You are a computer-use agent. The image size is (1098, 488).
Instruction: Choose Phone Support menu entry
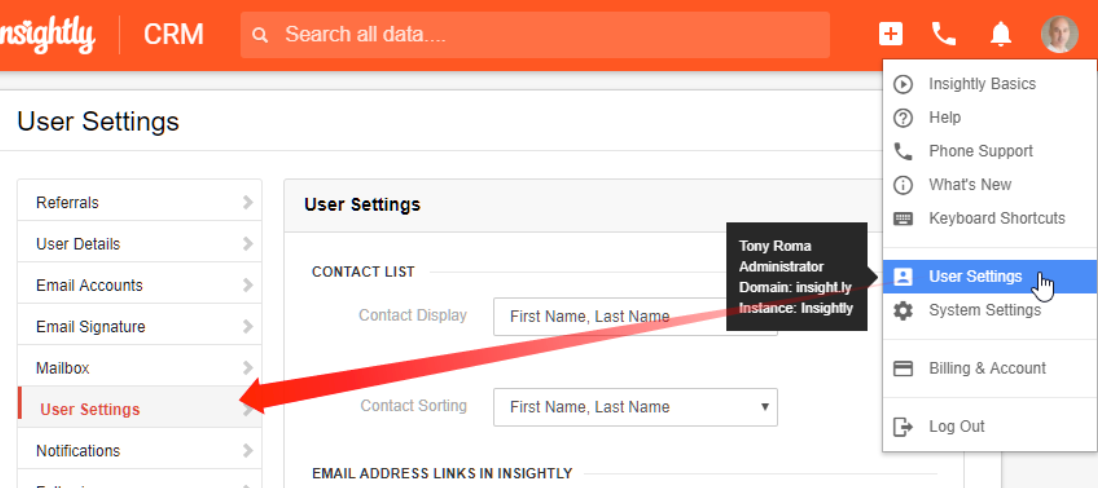point(989,151)
